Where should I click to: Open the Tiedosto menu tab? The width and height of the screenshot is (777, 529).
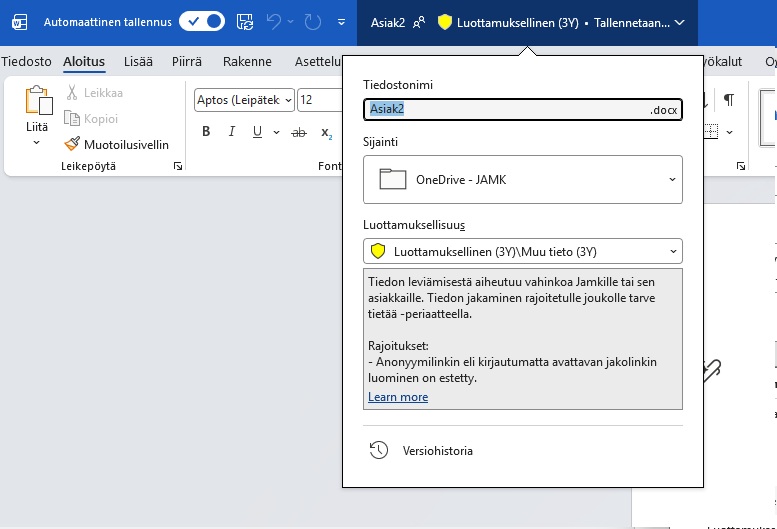(27, 61)
